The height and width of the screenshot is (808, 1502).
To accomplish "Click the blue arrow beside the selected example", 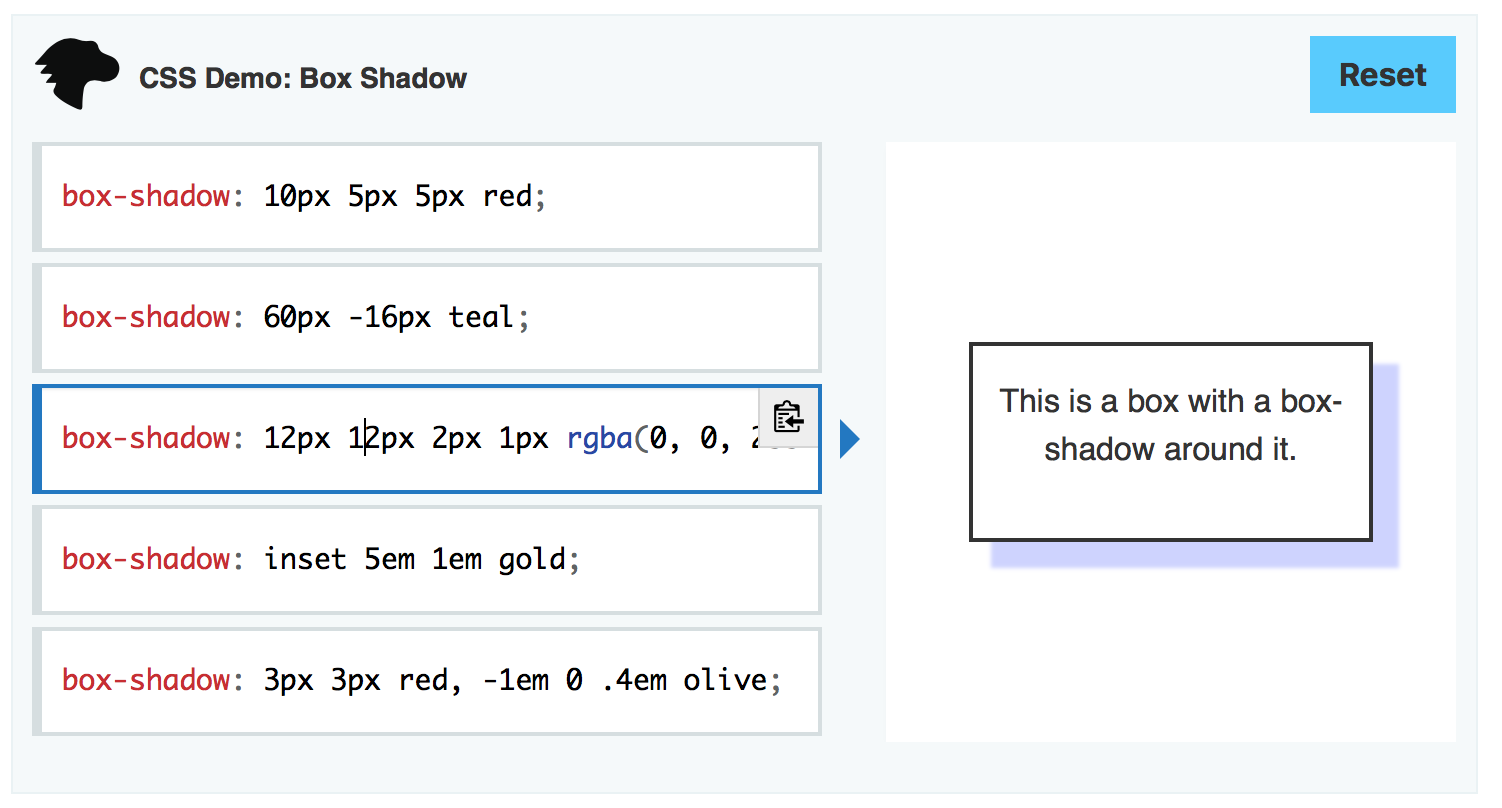I will [x=849, y=439].
